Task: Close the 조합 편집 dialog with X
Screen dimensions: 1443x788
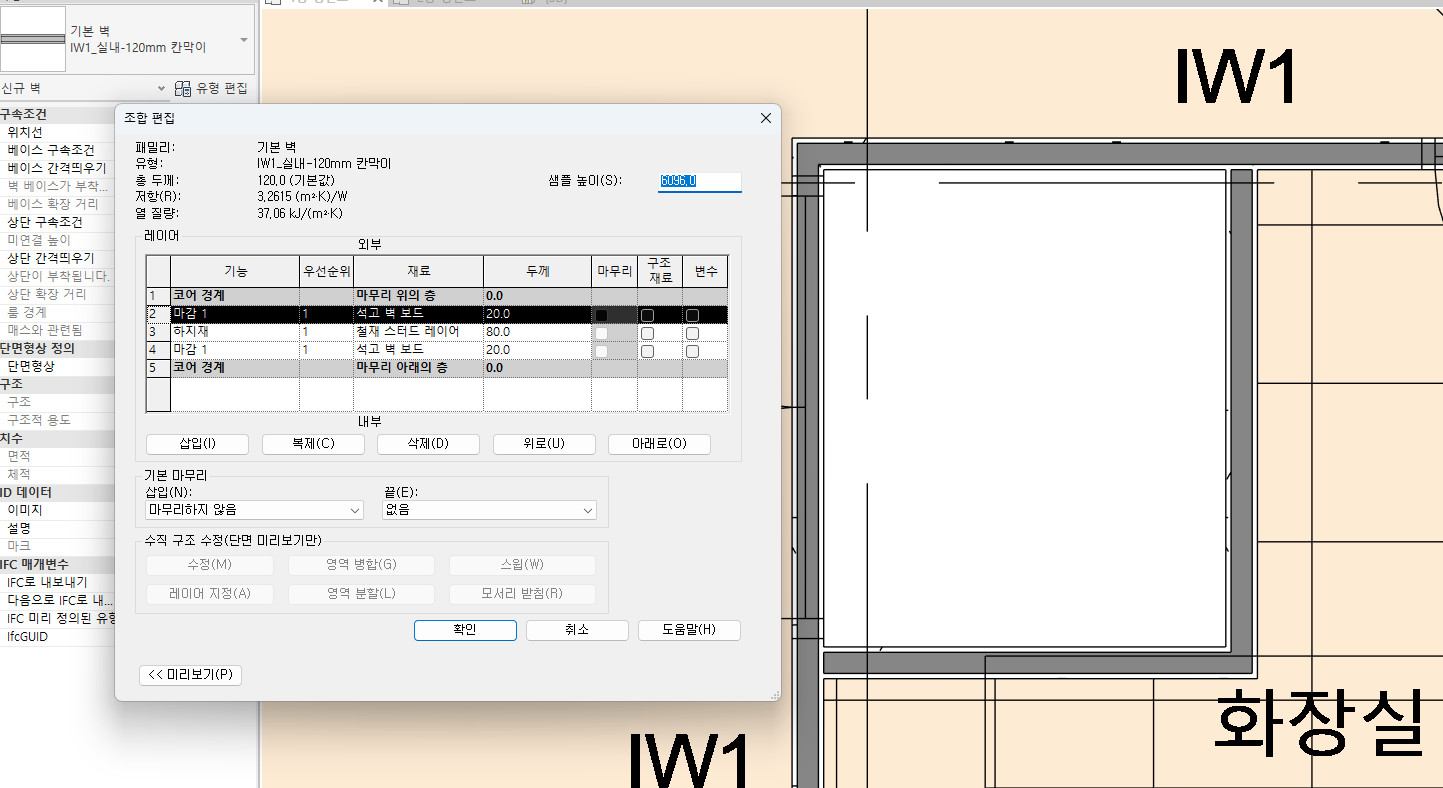Action: [765, 118]
